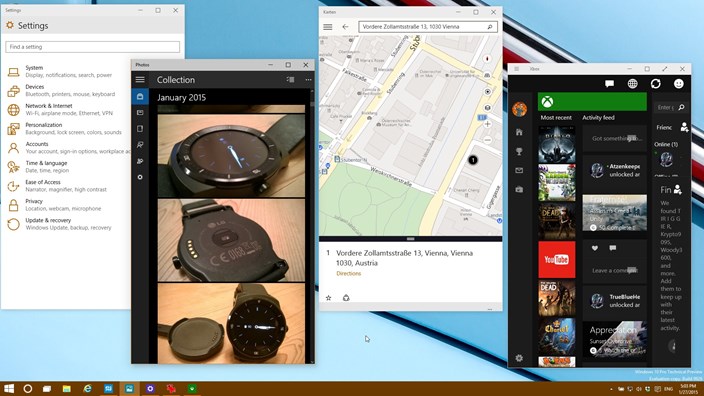Viewport: 704px width, 396px height.
Task: Open the Maps hamburger menu
Action: pos(328,27)
